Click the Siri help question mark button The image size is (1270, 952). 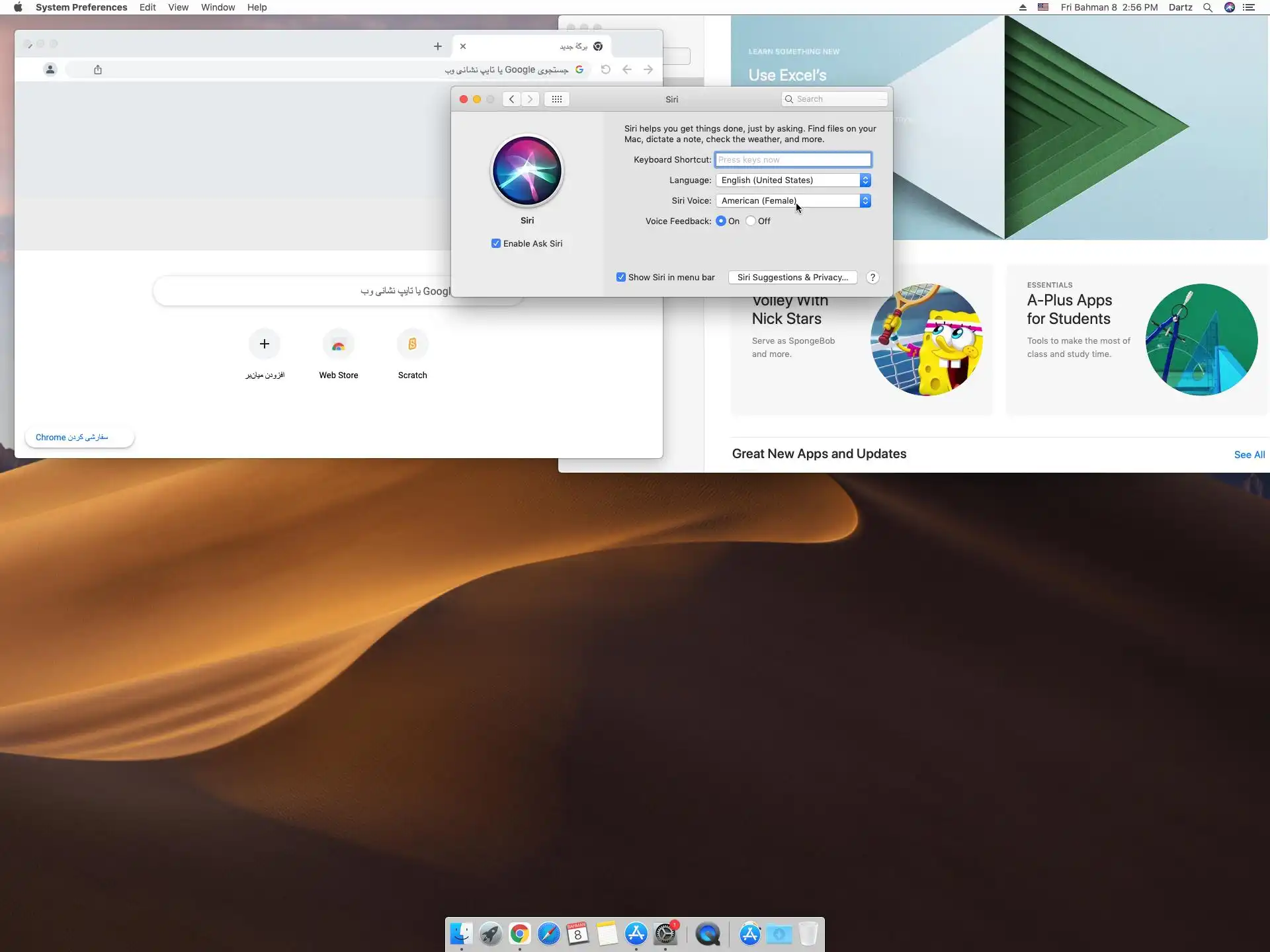pyautogui.click(x=872, y=277)
